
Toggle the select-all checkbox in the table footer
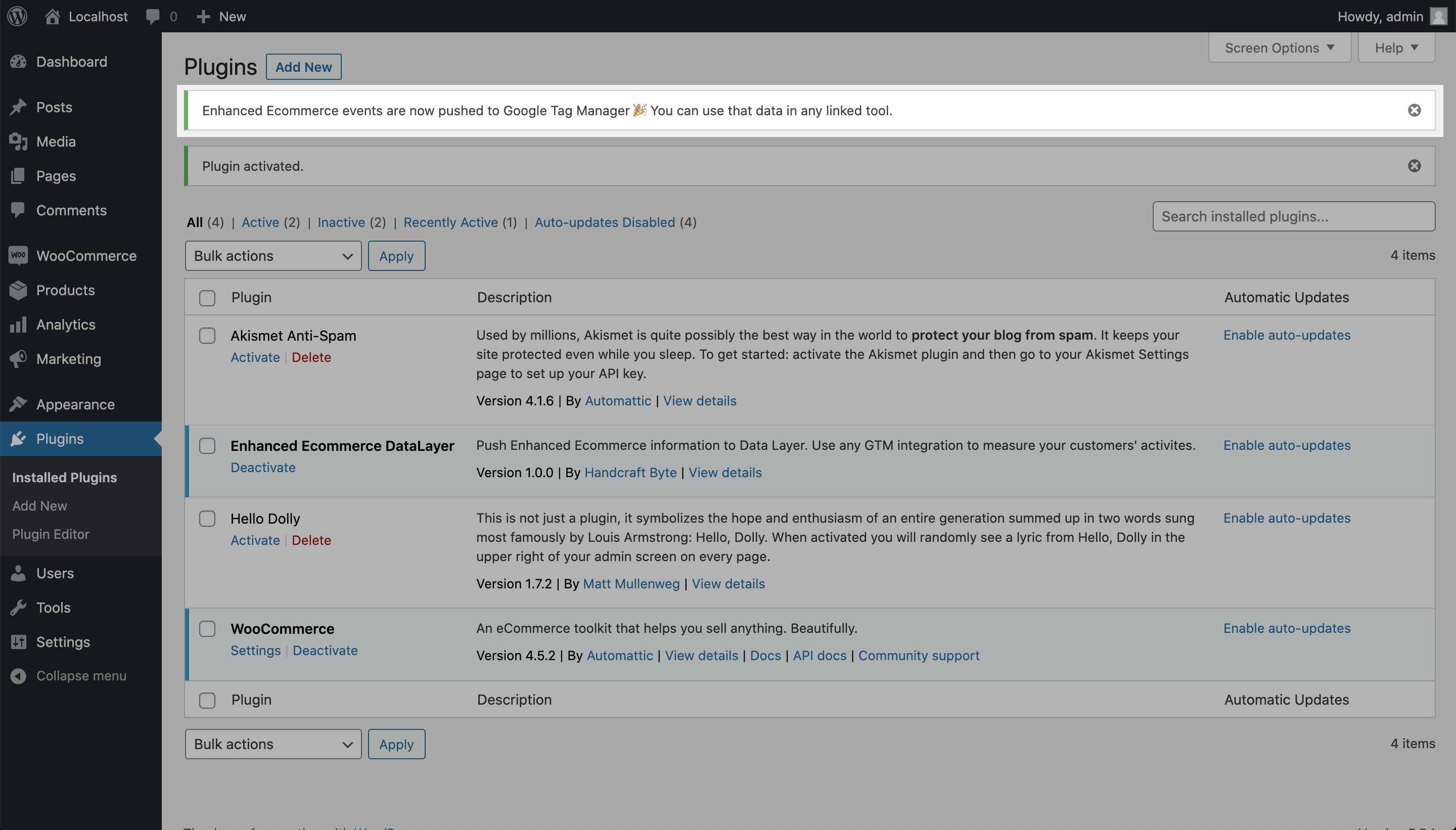207,700
